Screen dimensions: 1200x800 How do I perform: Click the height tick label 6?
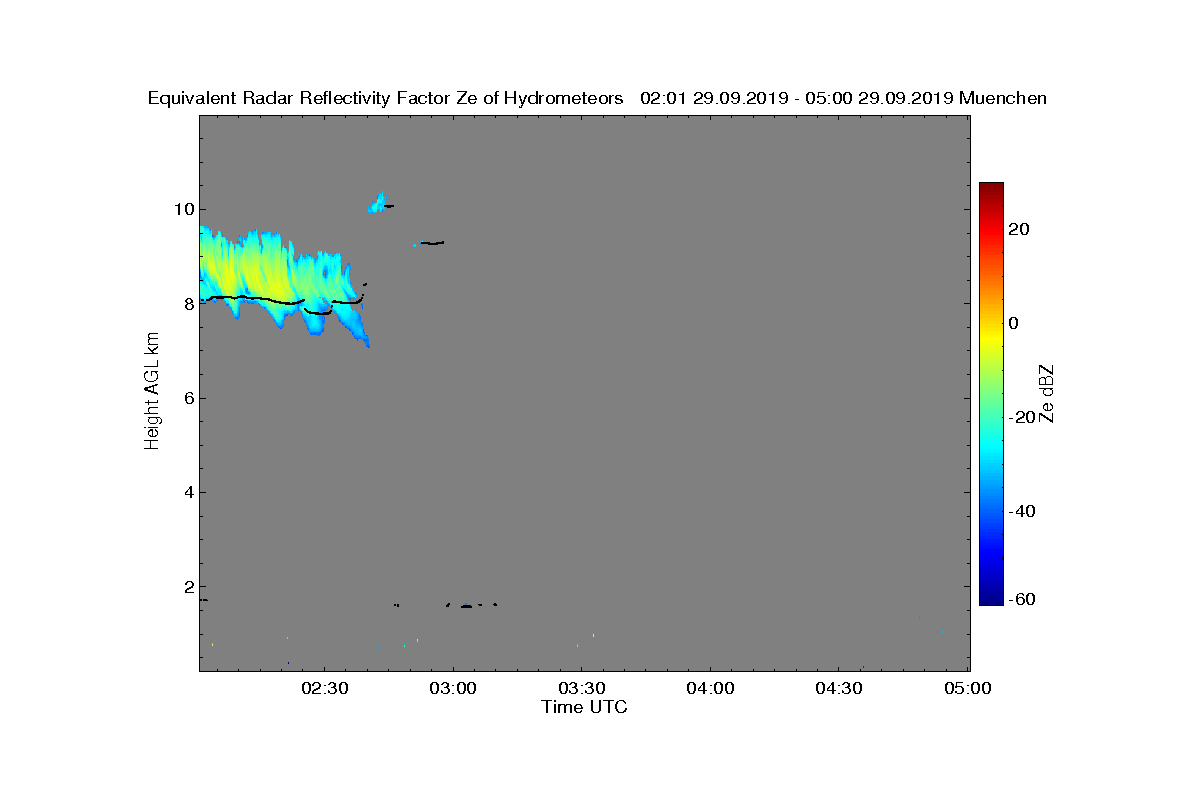click(187, 398)
